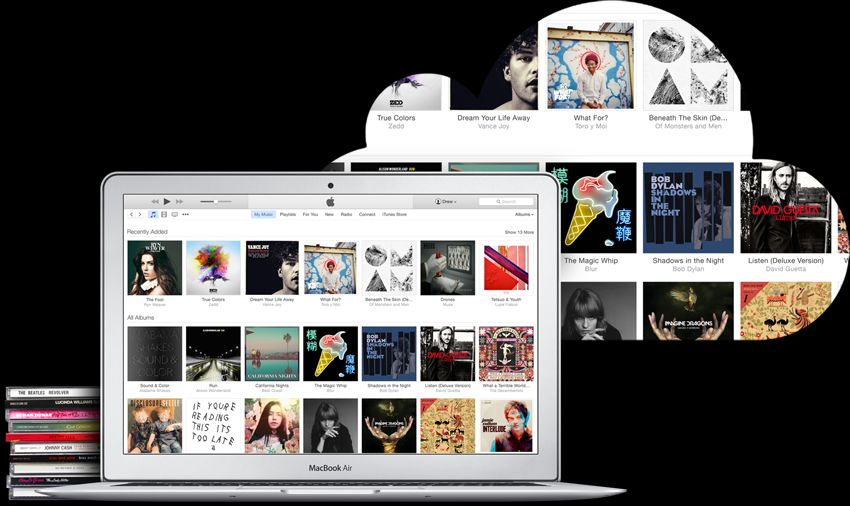The width and height of the screenshot is (850, 506).
Task: Focus the iTunes Search field
Action: coord(506,201)
